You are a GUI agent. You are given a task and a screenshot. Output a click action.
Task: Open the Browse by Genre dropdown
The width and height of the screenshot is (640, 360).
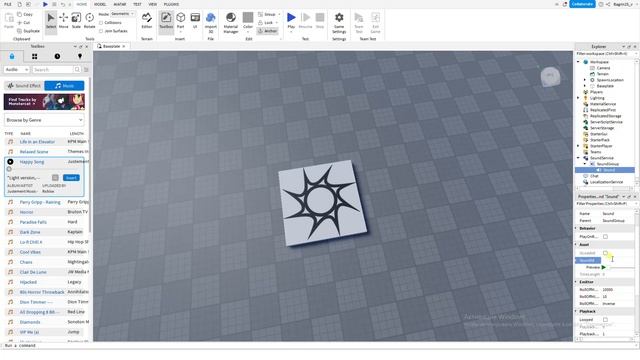[x=44, y=120]
